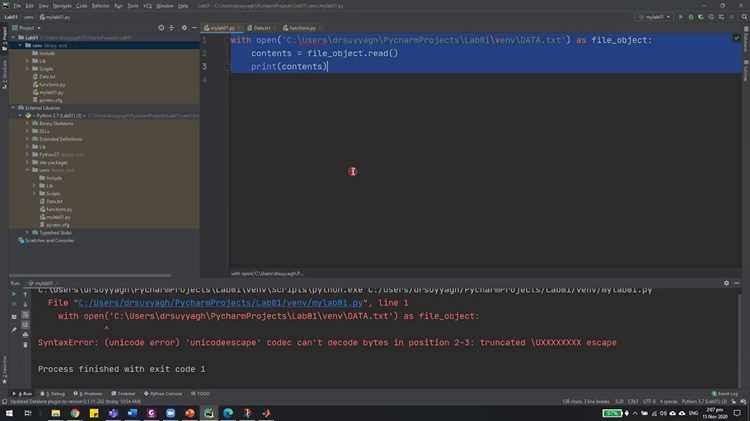Screen dimensions: 750x421
Task: Click the up arrow in Run toolbar
Action: pyautogui.click(x=25, y=294)
